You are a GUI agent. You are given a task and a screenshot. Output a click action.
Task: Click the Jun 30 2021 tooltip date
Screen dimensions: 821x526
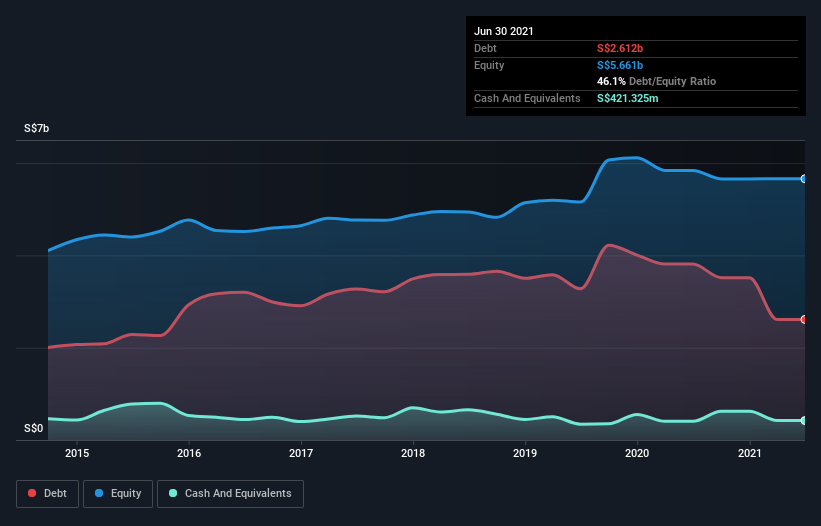tap(504, 31)
